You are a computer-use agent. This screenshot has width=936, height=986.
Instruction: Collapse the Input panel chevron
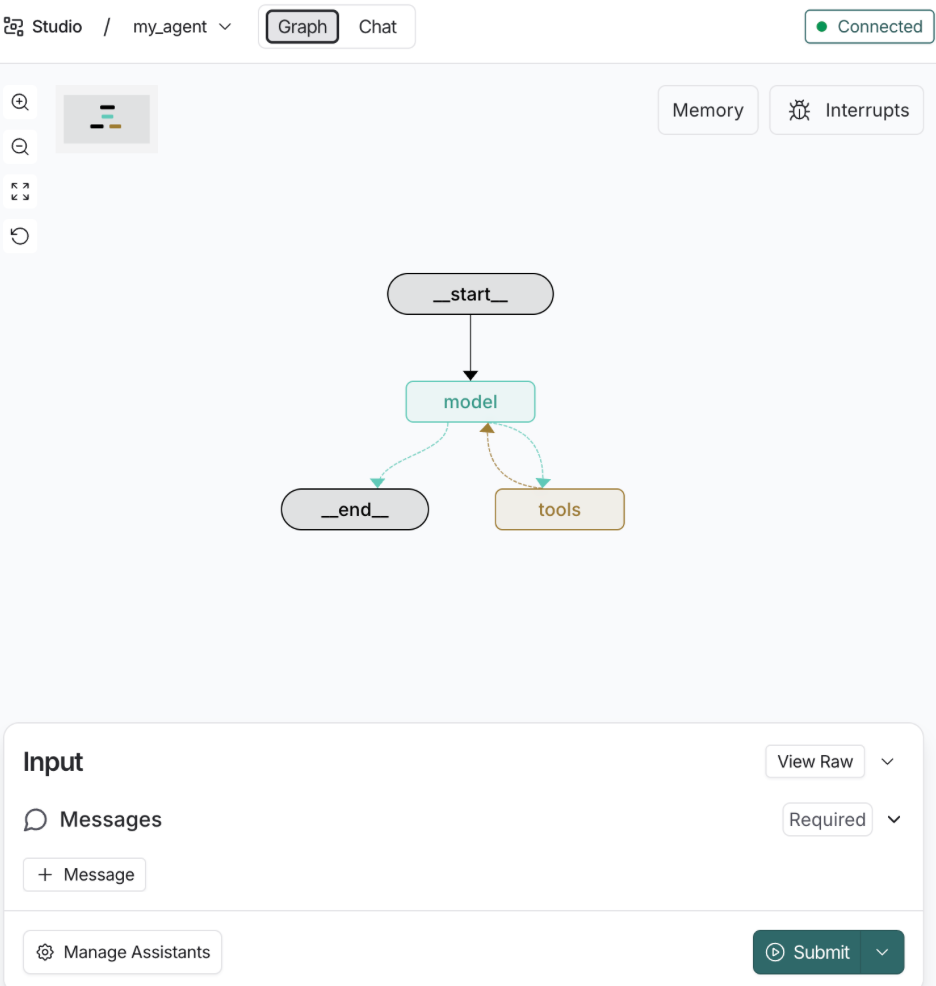pyautogui.click(x=887, y=762)
